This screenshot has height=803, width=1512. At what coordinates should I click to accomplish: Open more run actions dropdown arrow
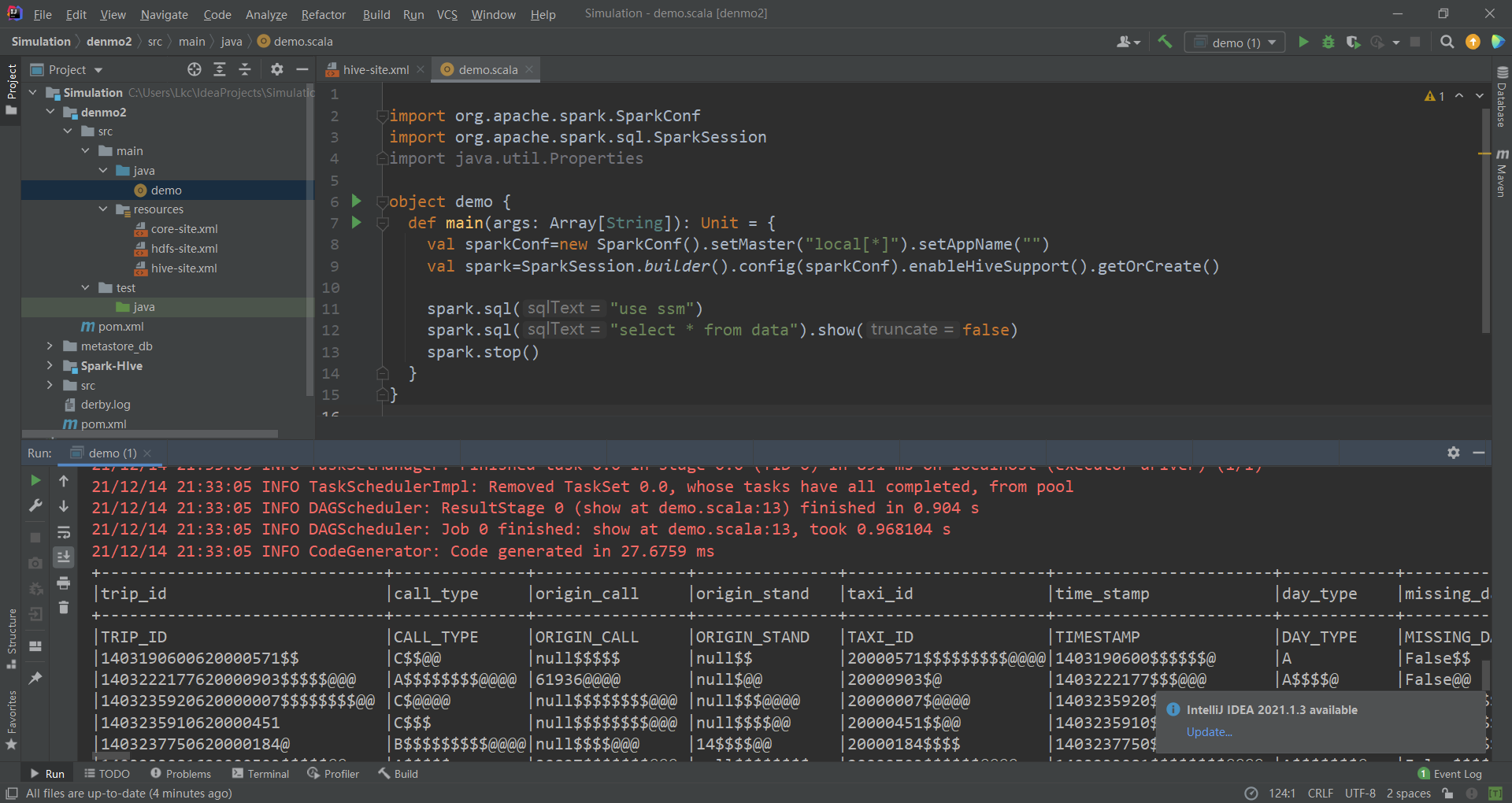coord(1395,43)
